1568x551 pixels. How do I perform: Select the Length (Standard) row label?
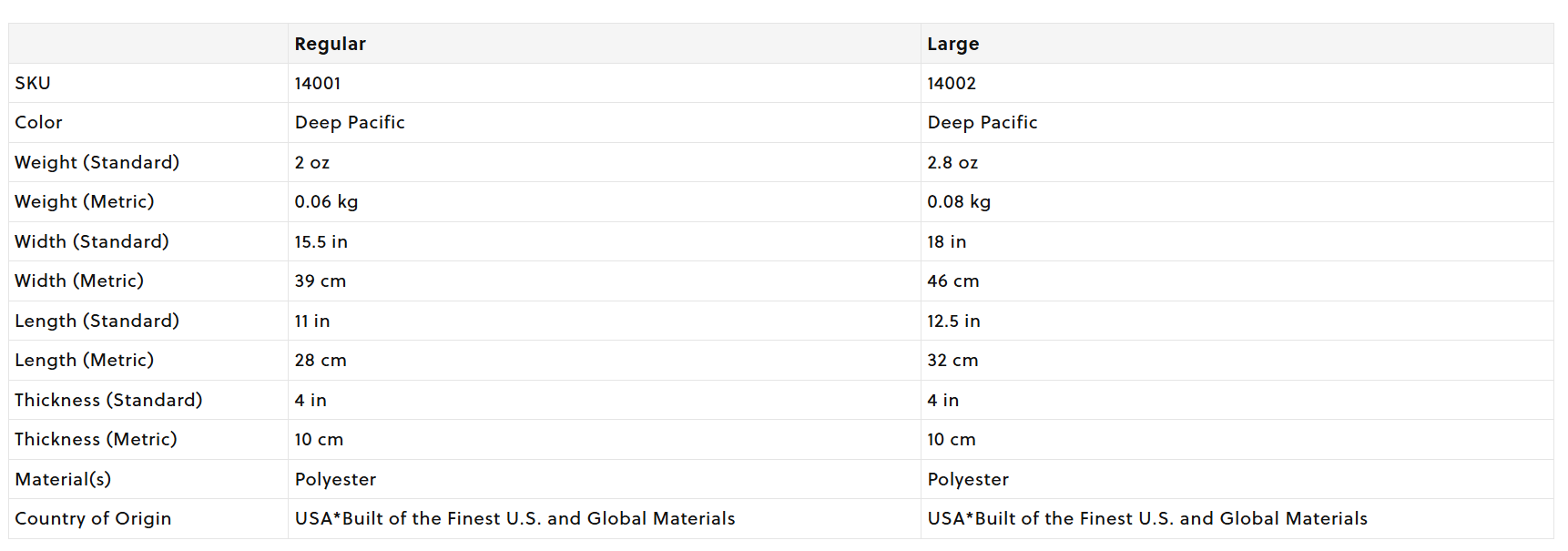click(x=97, y=321)
